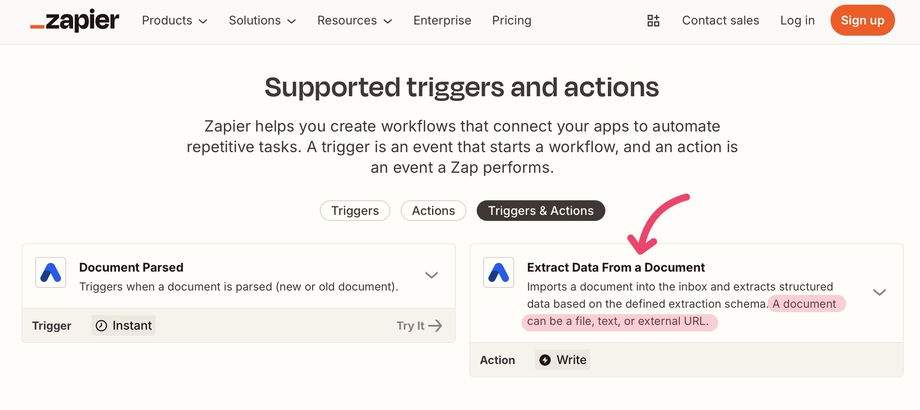This screenshot has width=920, height=410.
Task: Expand the Extract Data From a Document chevron
Action: point(879,292)
